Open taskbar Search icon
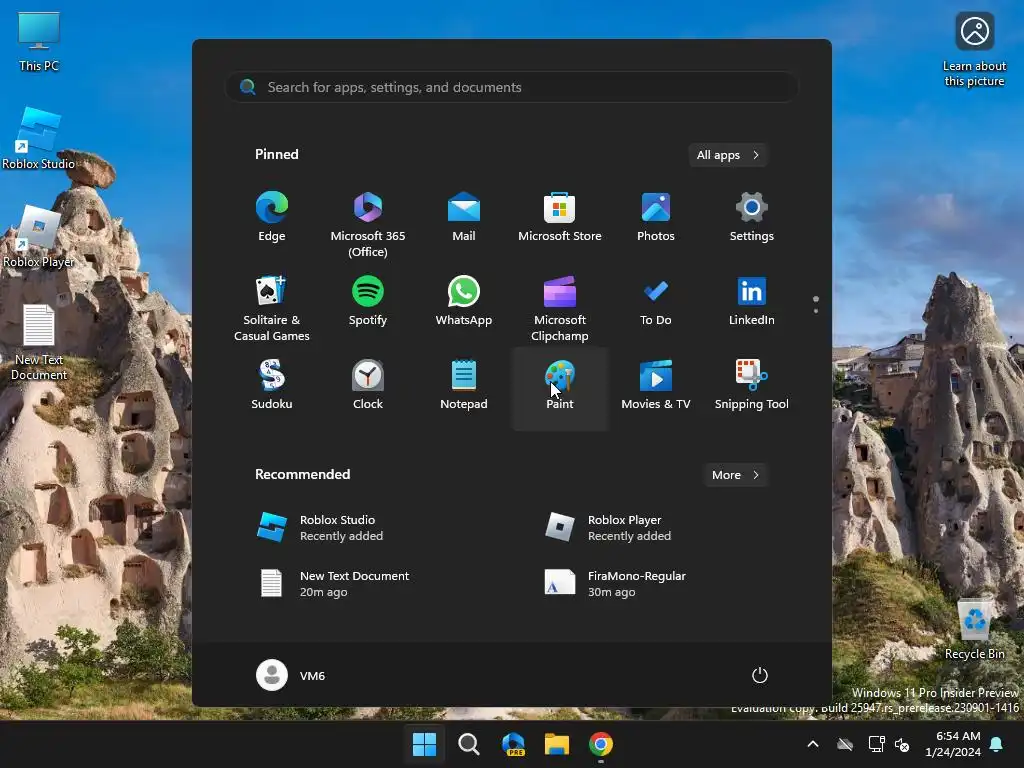 (468, 744)
